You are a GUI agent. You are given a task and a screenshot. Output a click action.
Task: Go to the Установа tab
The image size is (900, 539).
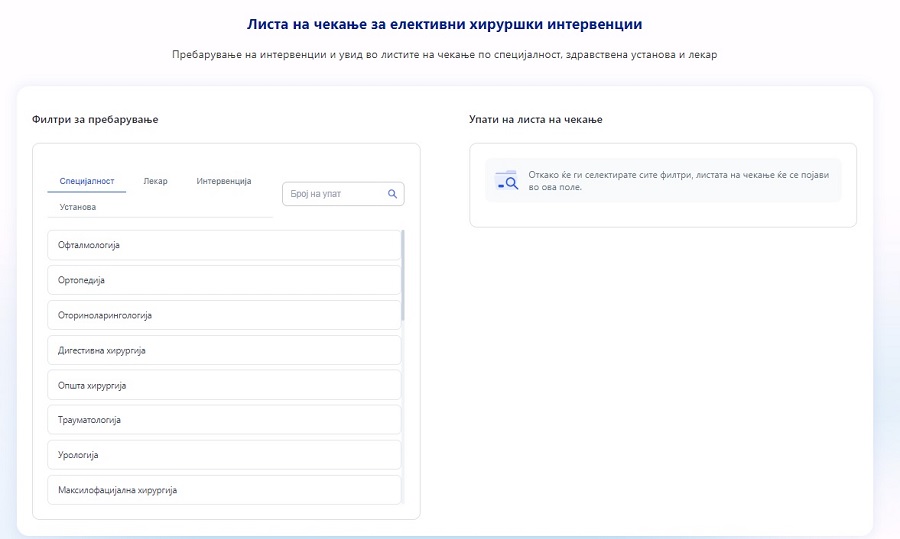click(78, 207)
